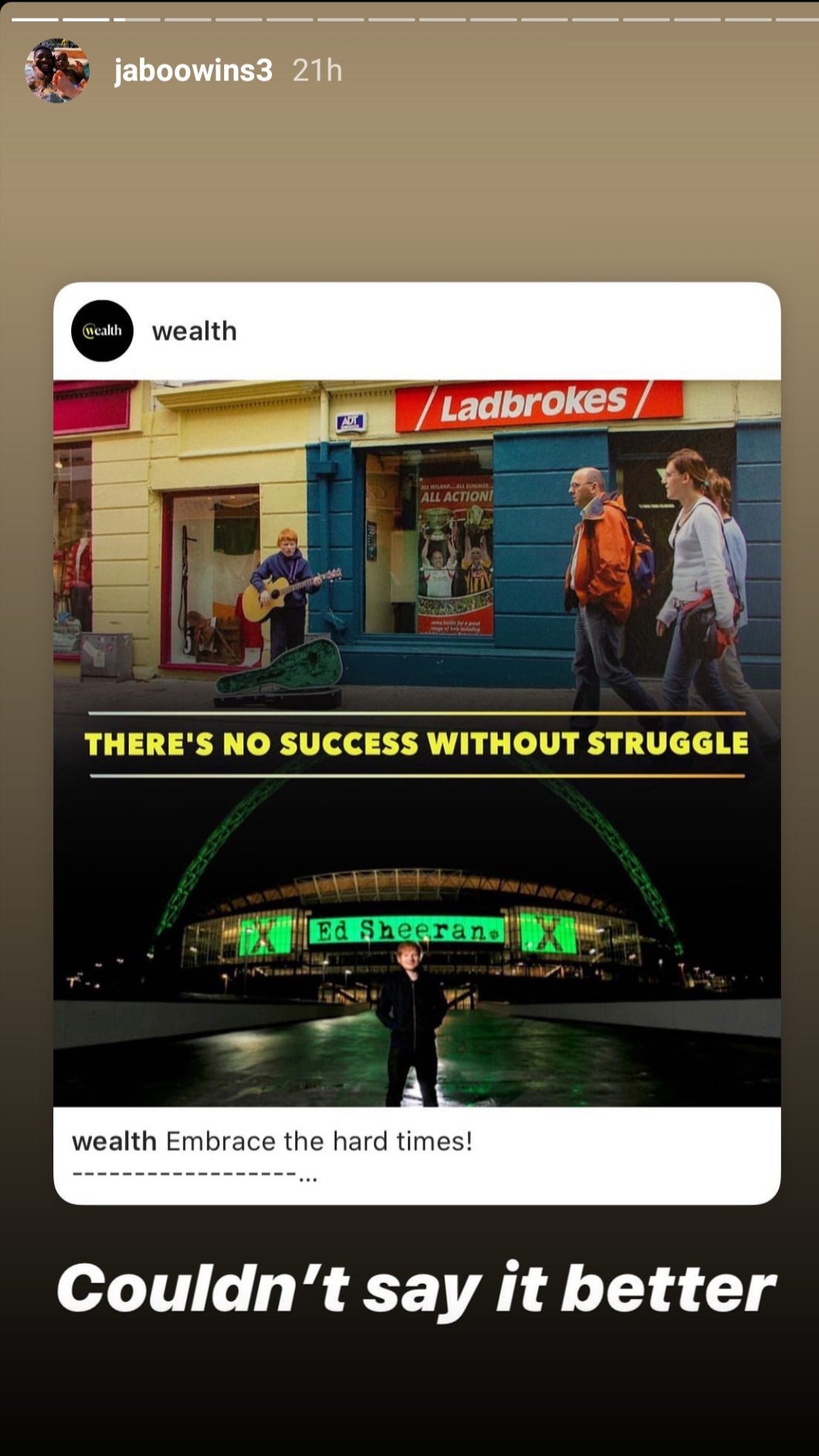Tap the bold wealth name in caption

pos(114,1141)
